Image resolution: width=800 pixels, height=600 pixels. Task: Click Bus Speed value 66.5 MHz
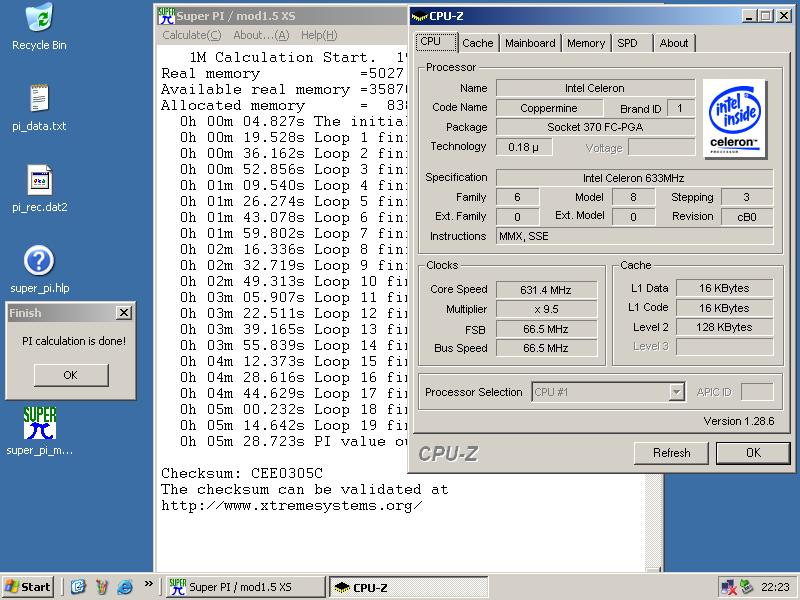coord(546,348)
